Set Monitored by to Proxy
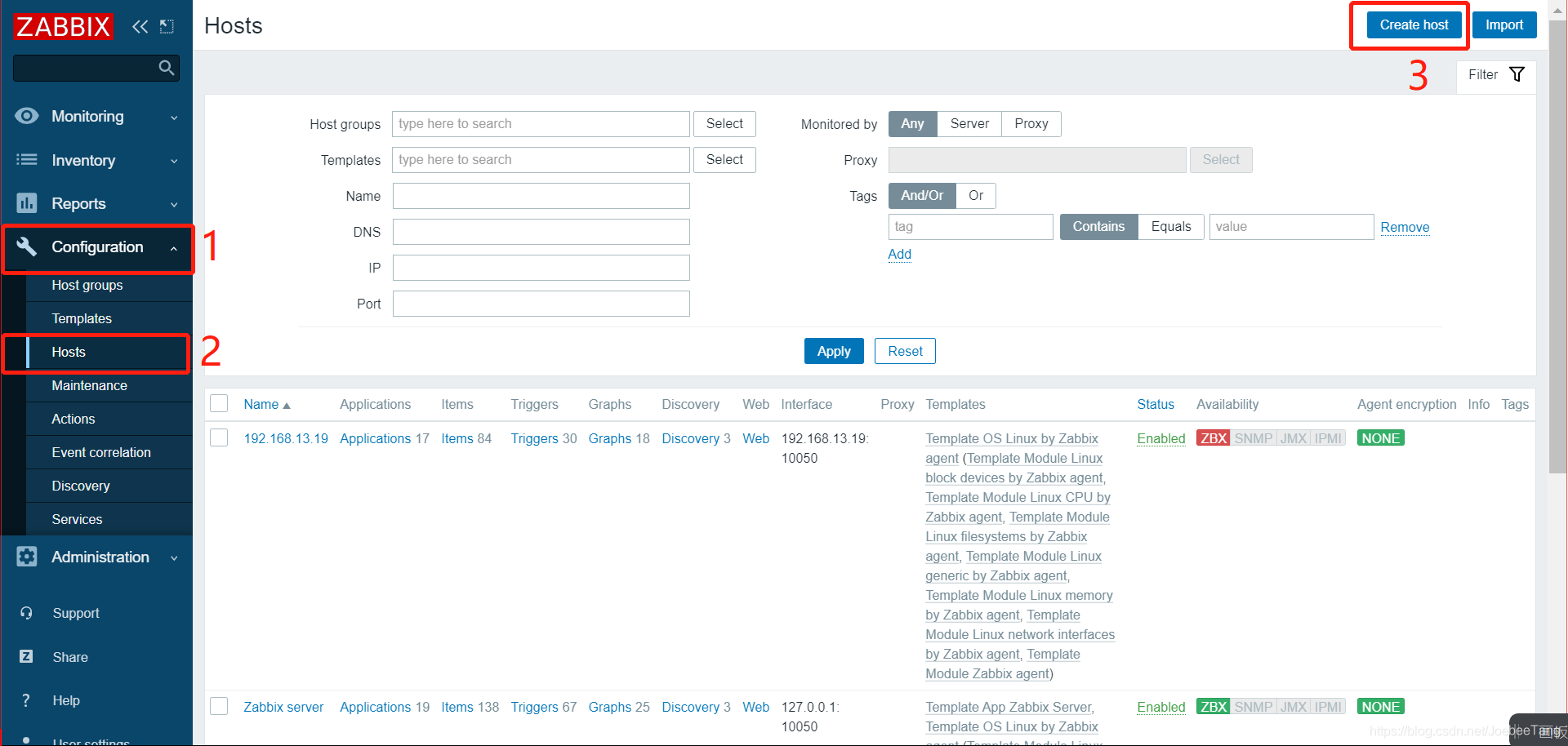 (x=1031, y=124)
